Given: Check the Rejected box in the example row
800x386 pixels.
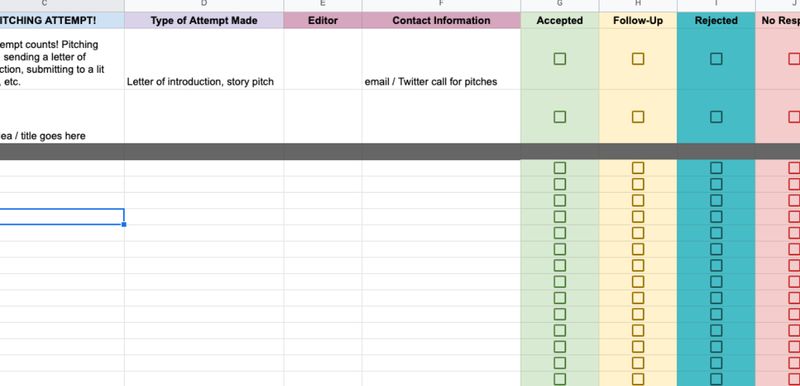Looking at the screenshot, I should click(x=716, y=59).
